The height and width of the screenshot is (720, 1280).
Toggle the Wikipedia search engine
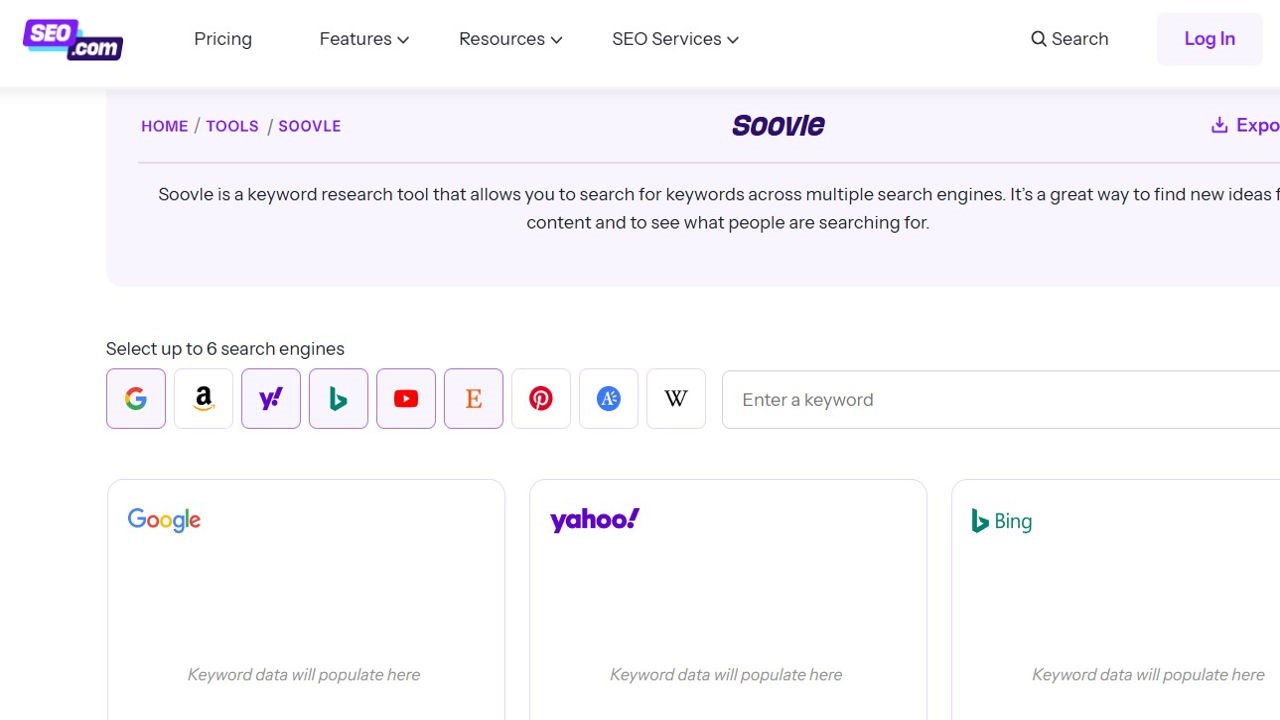click(x=676, y=398)
